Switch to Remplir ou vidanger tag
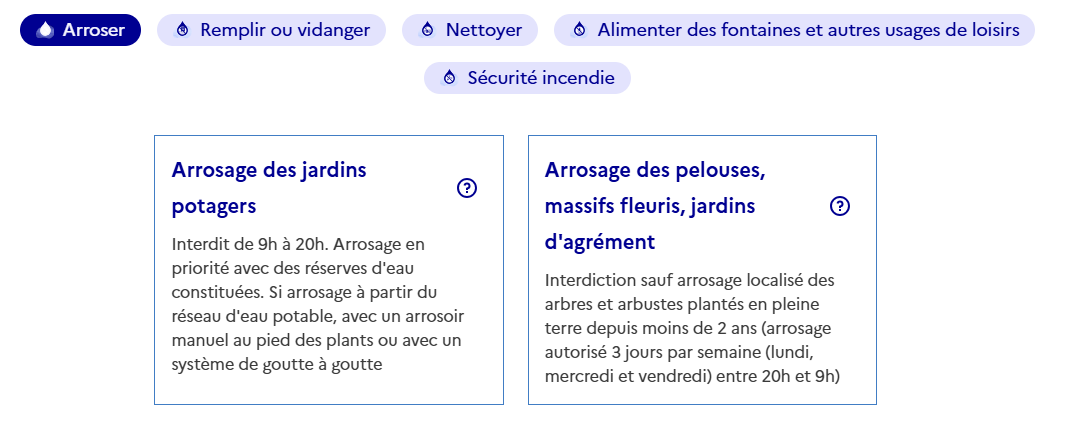 click(x=272, y=30)
